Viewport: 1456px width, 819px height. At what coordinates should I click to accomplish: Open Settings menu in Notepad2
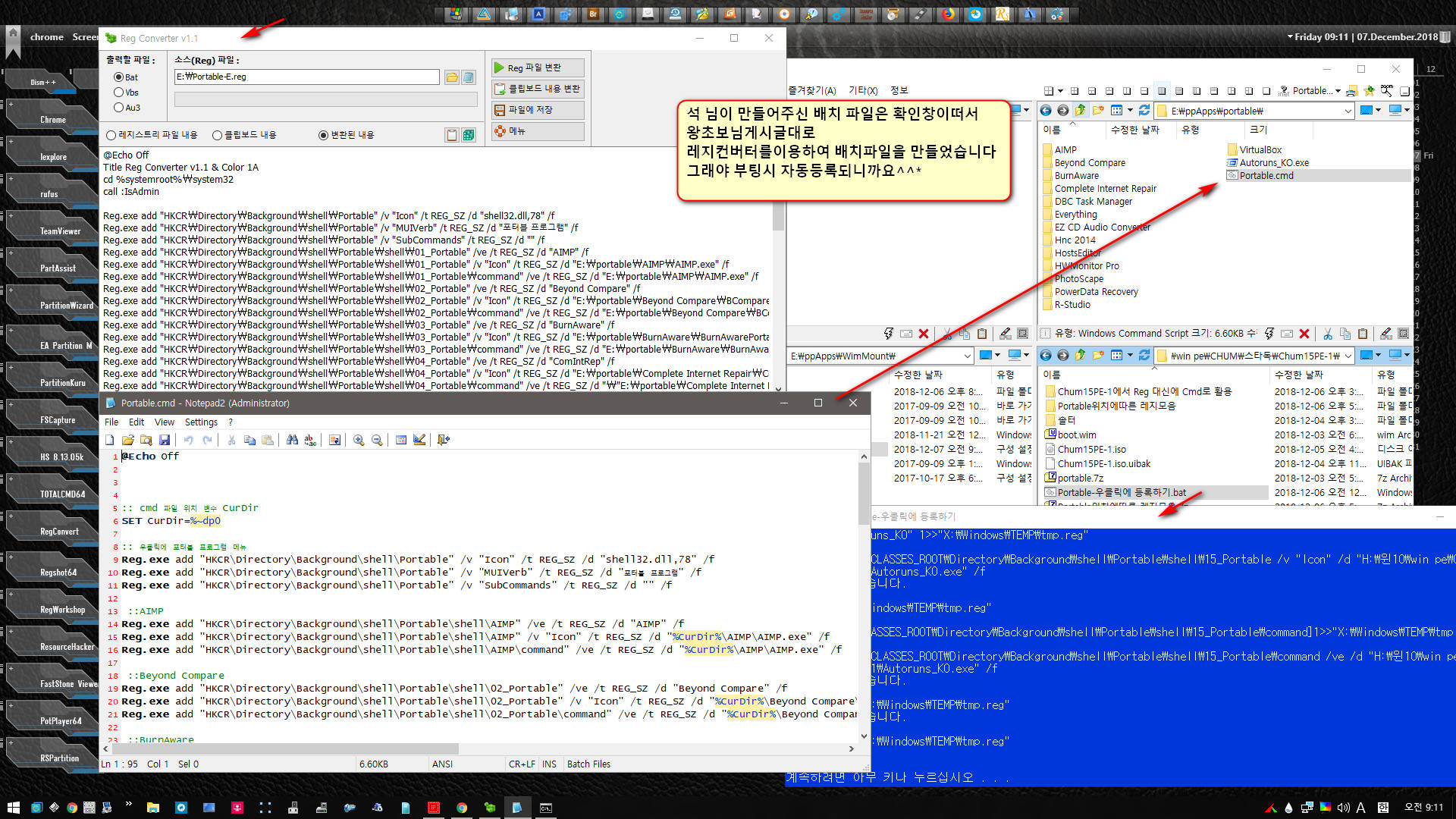[201, 422]
